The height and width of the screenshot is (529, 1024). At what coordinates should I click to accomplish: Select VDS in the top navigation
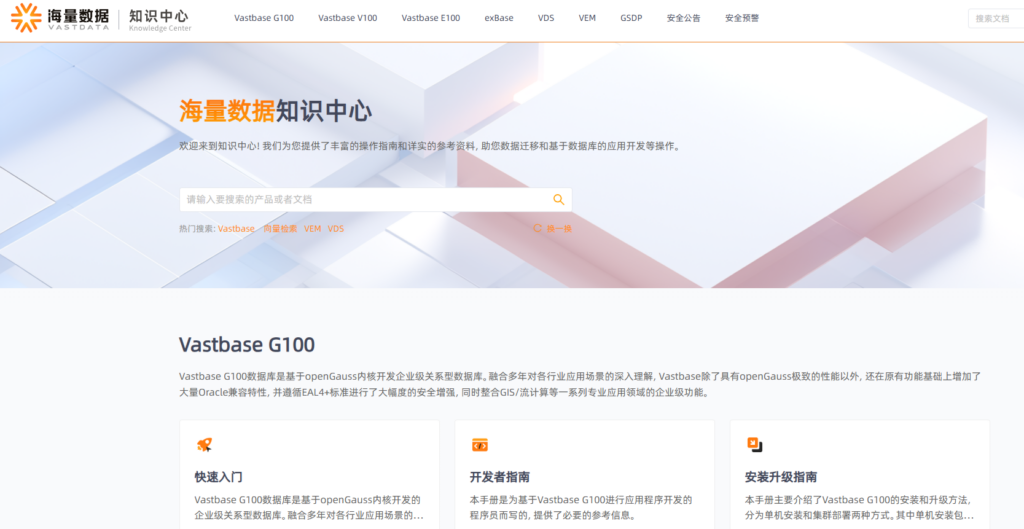tap(546, 18)
